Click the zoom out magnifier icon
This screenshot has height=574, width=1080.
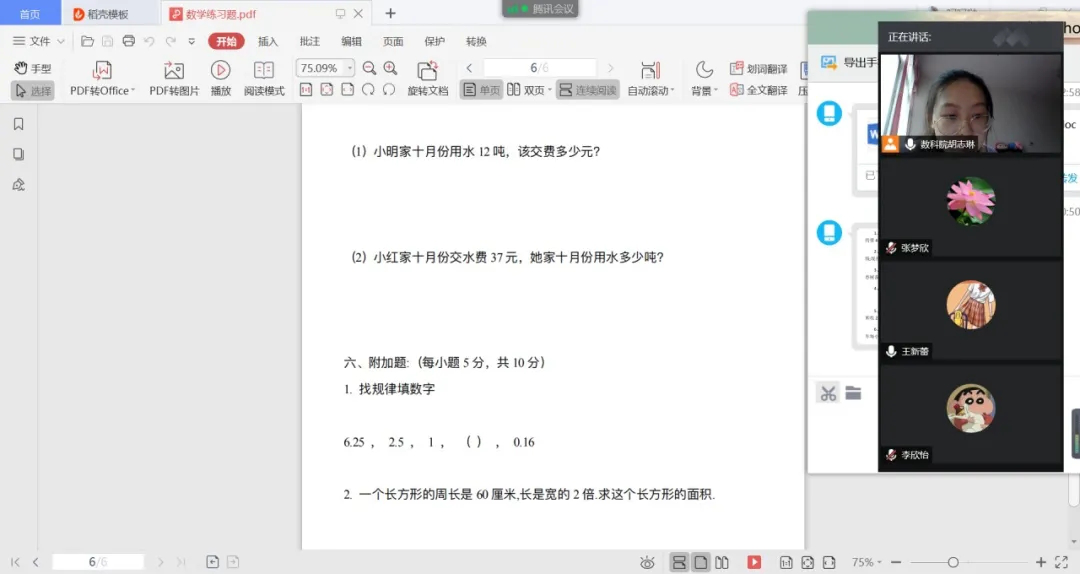(369, 68)
